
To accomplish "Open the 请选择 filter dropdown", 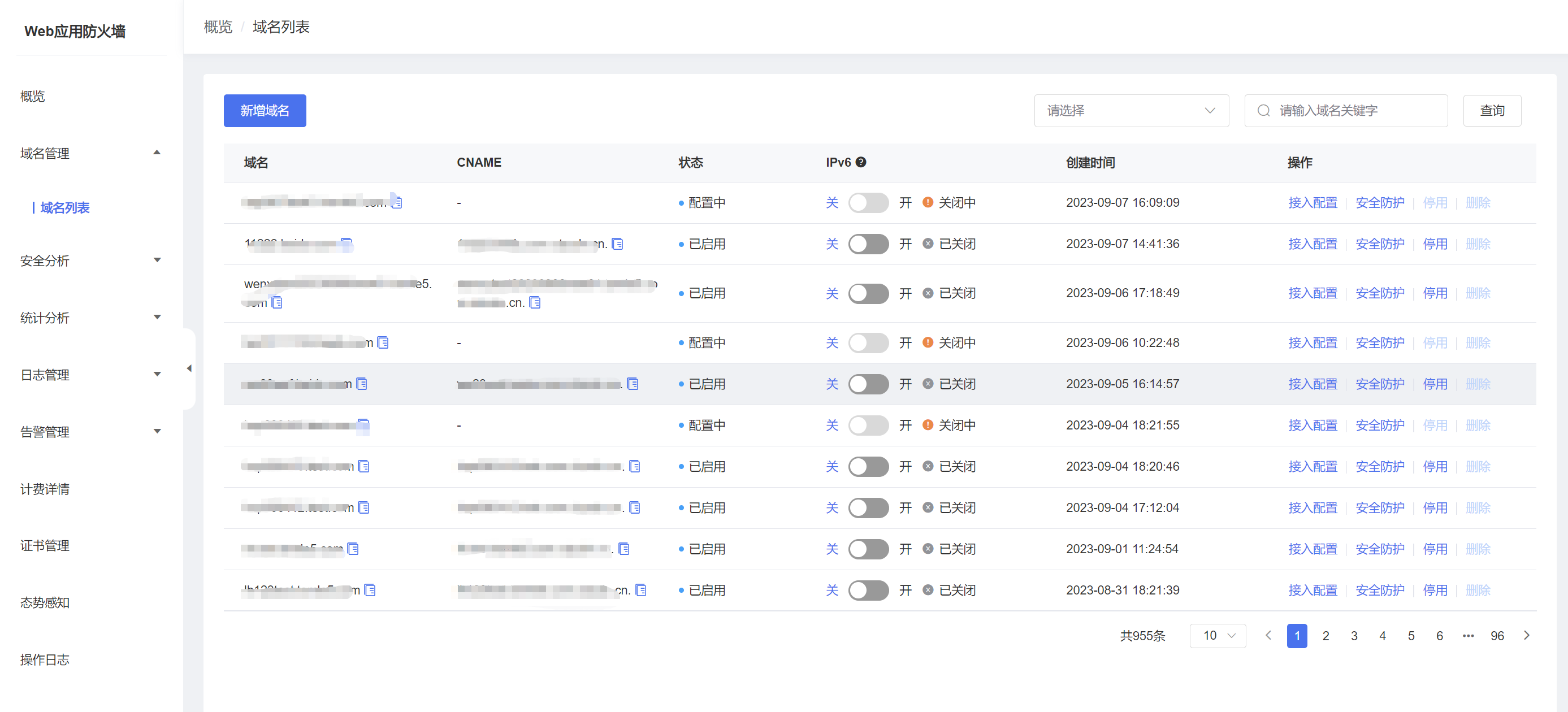I will [1131, 111].
